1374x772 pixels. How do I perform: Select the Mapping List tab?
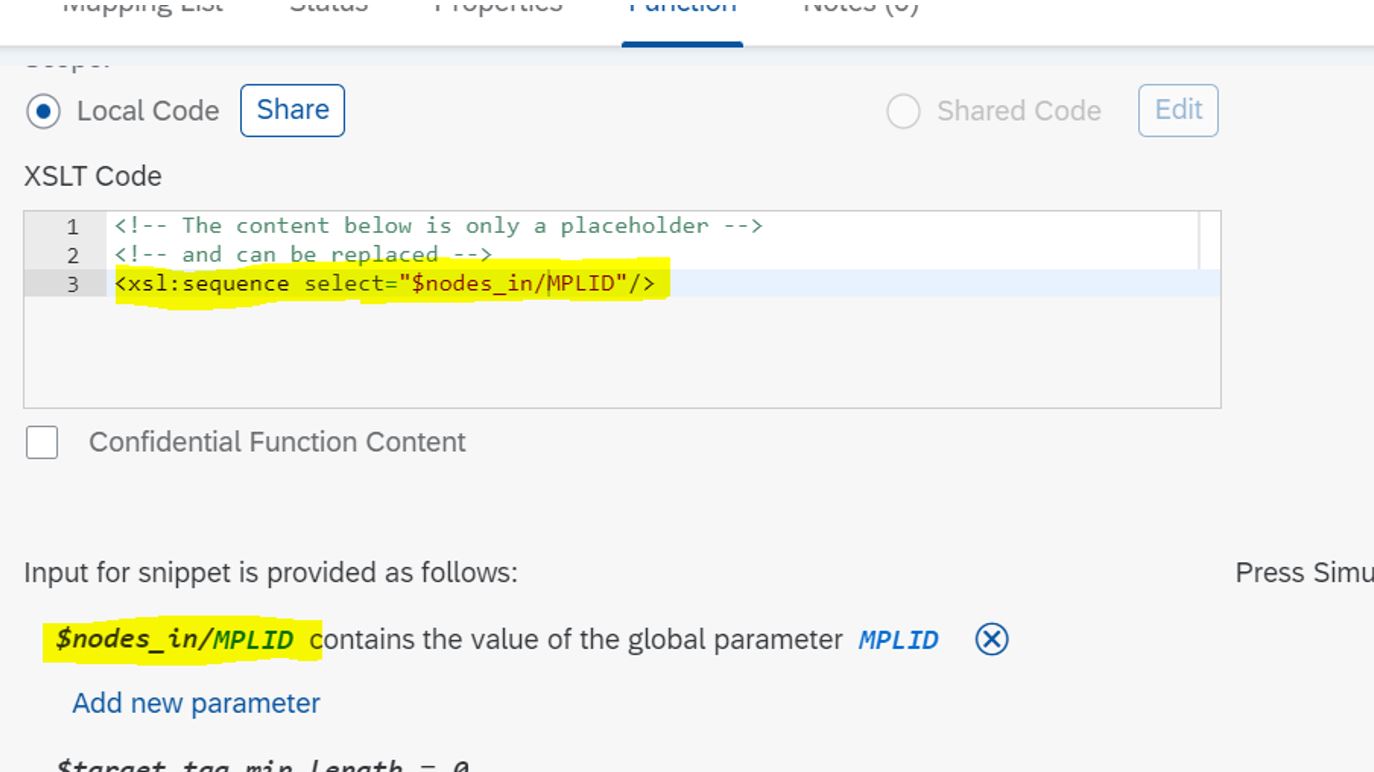tap(144, 8)
